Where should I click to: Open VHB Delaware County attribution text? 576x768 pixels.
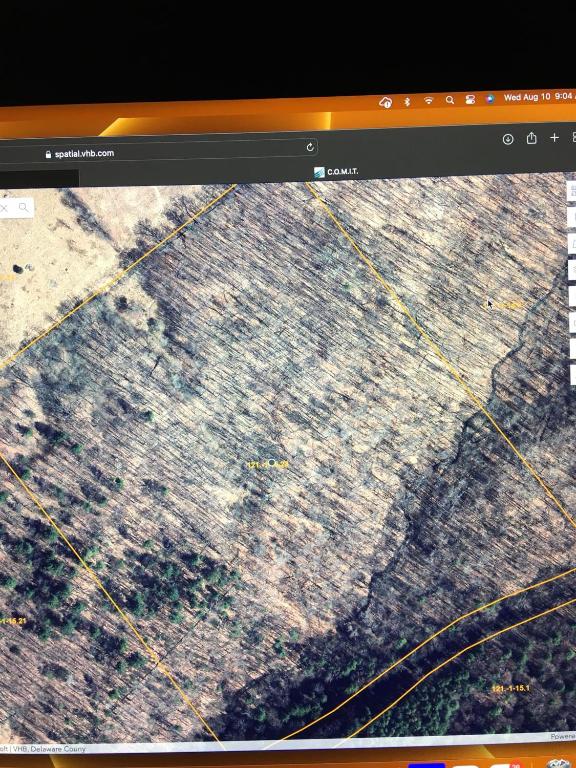pyautogui.click(x=43, y=748)
